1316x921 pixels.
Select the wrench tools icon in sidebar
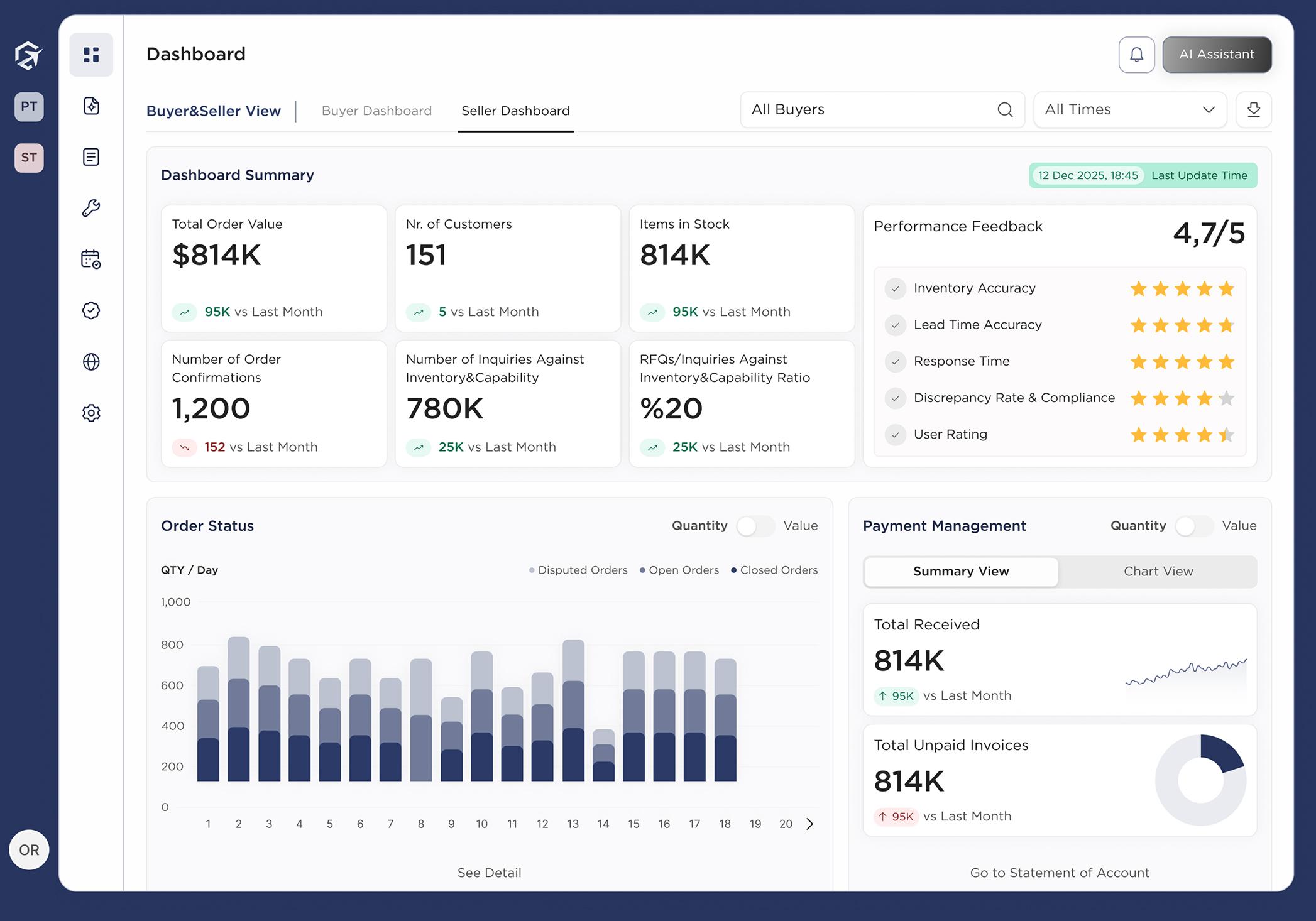point(91,208)
